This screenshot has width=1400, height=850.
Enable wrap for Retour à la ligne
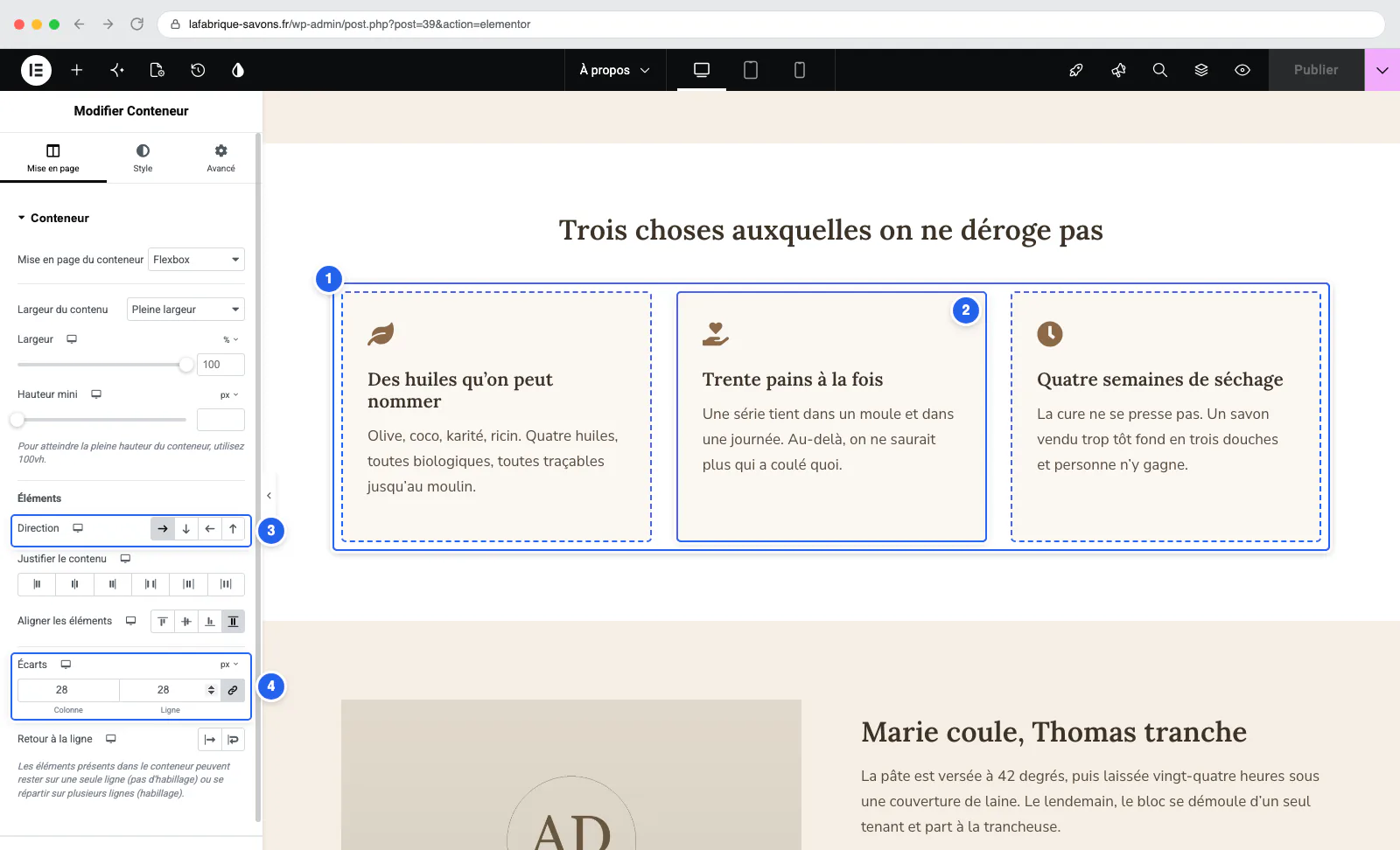click(233, 740)
